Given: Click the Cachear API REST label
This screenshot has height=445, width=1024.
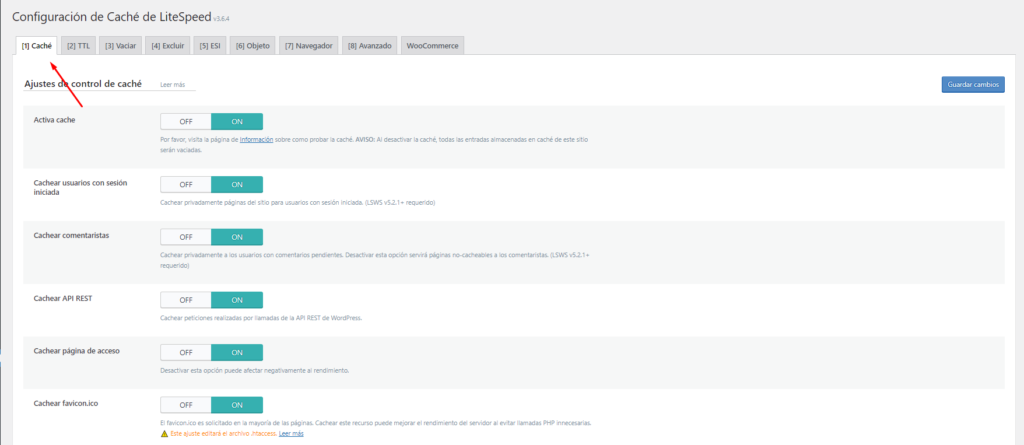Looking at the screenshot, I should (x=62, y=299).
